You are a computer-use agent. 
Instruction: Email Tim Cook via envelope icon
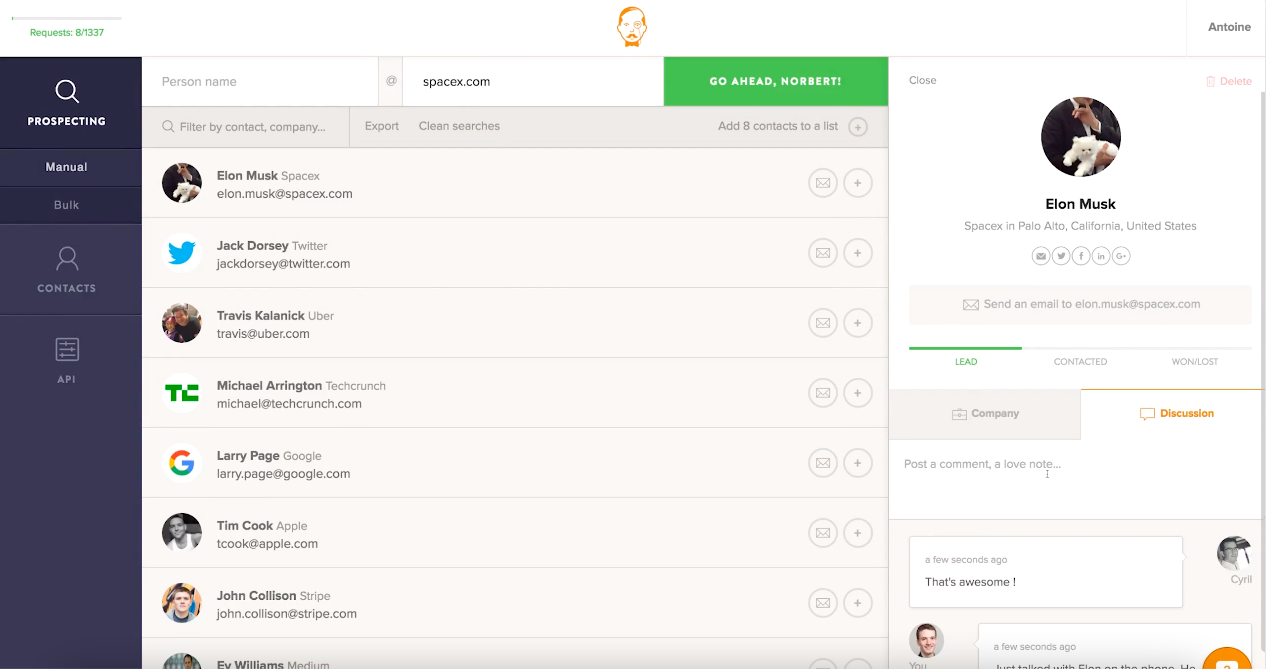823,534
